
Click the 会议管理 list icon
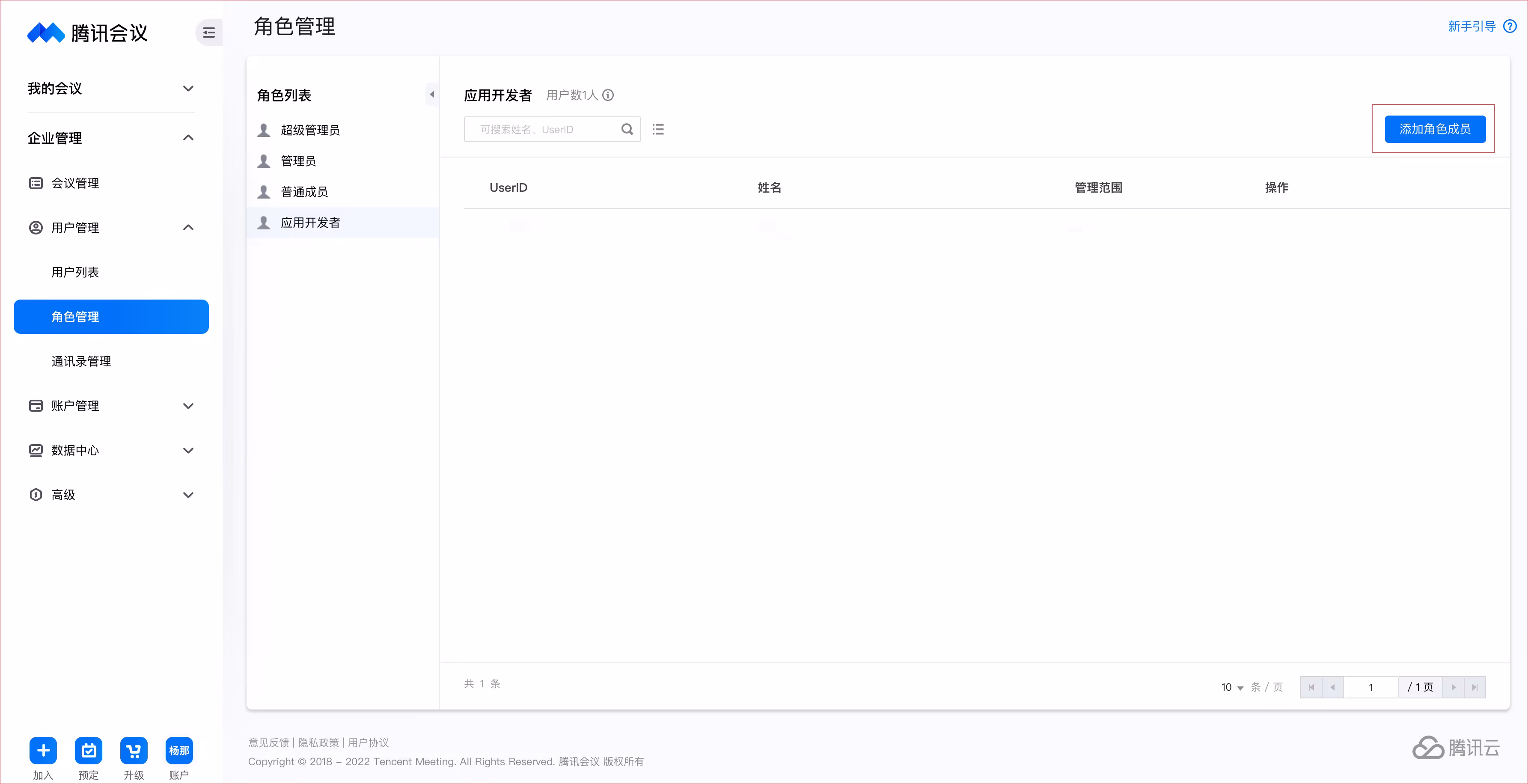pyautogui.click(x=36, y=183)
